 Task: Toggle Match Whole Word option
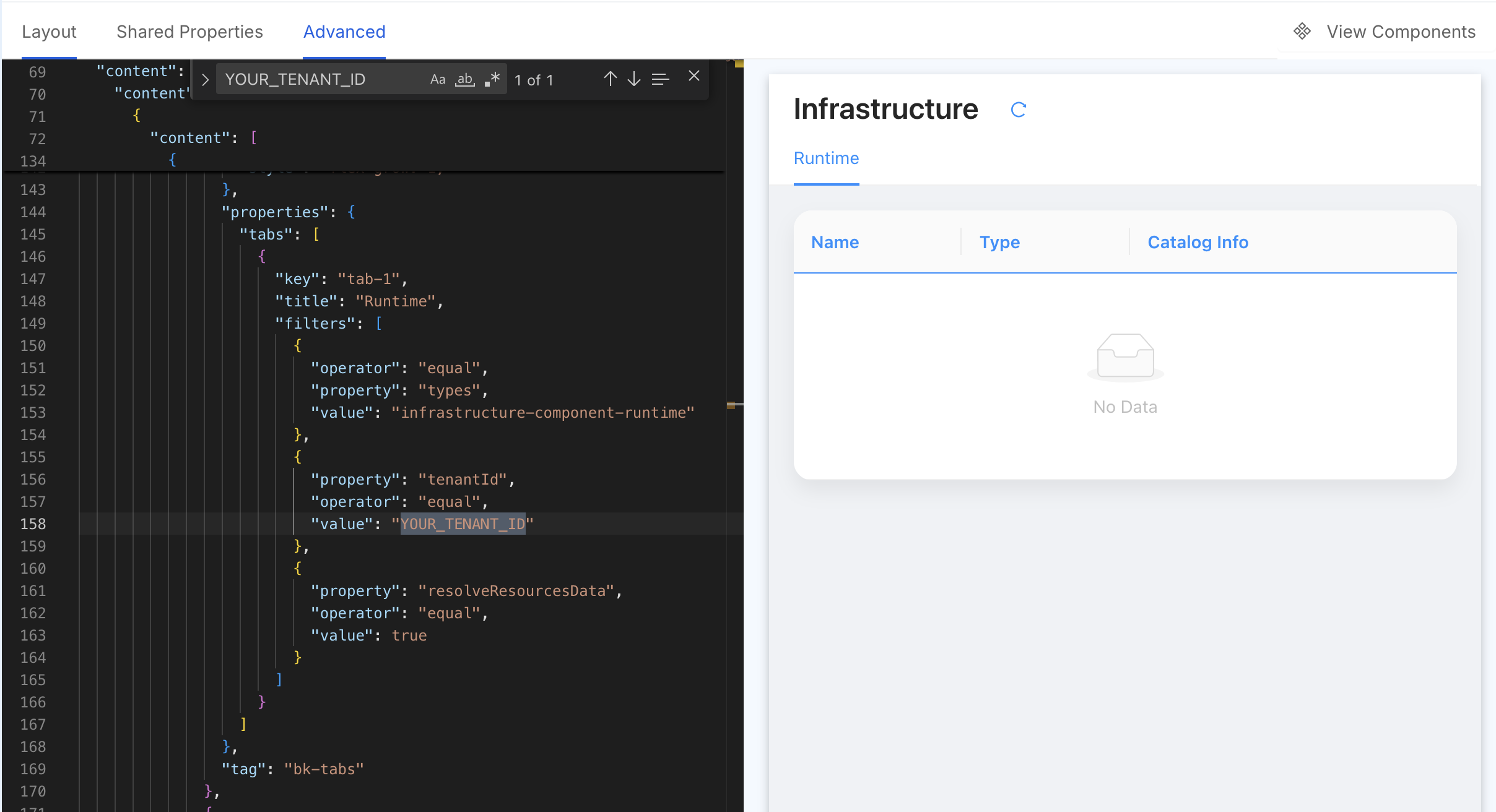(465, 80)
